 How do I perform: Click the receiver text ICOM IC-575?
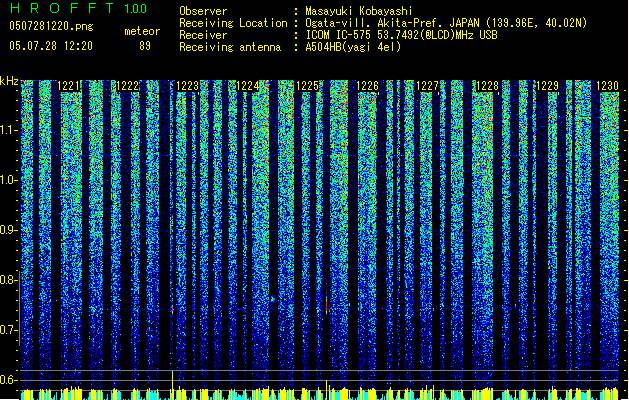point(339,35)
